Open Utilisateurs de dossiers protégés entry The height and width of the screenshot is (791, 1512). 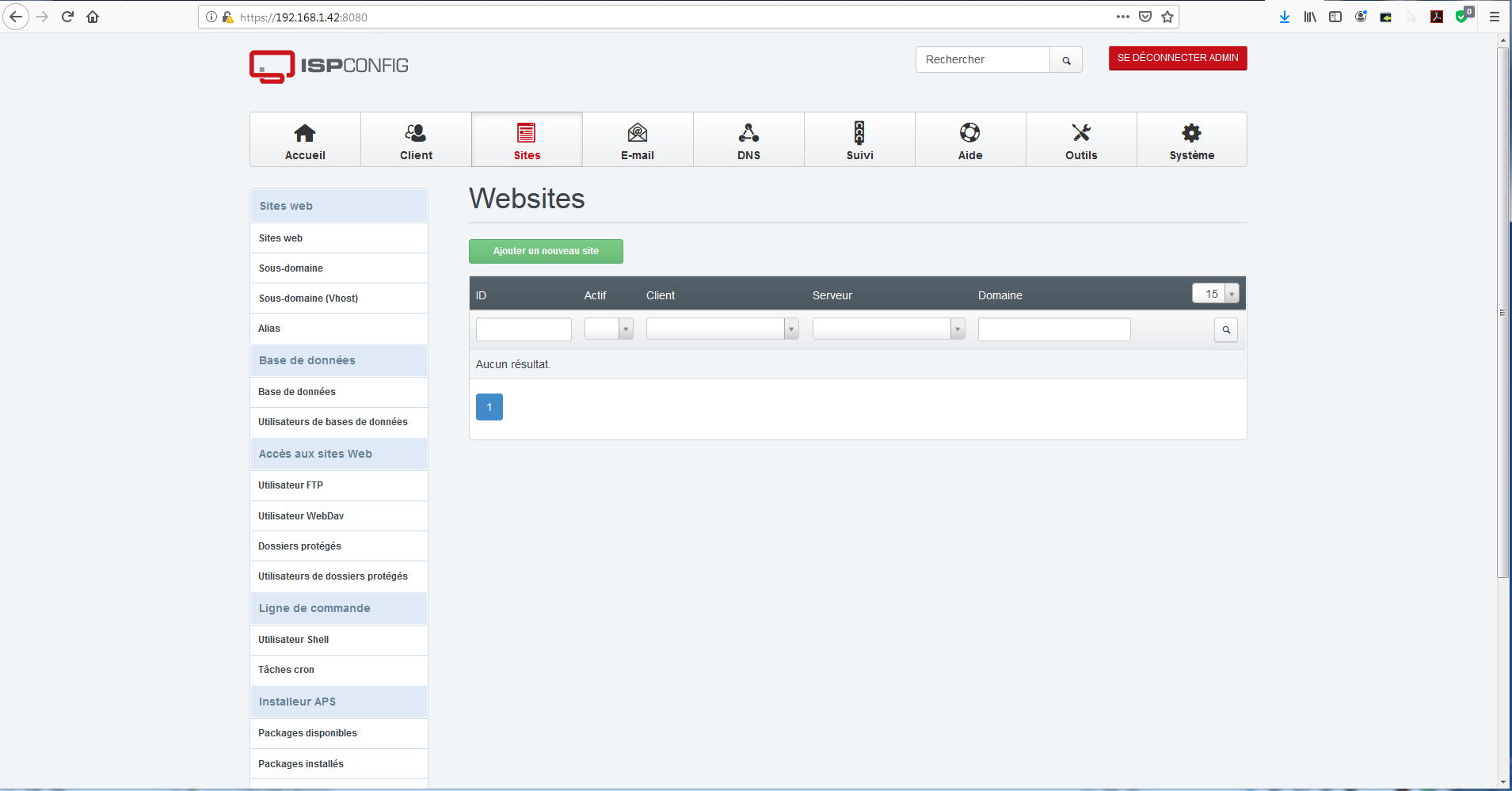pos(339,576)
